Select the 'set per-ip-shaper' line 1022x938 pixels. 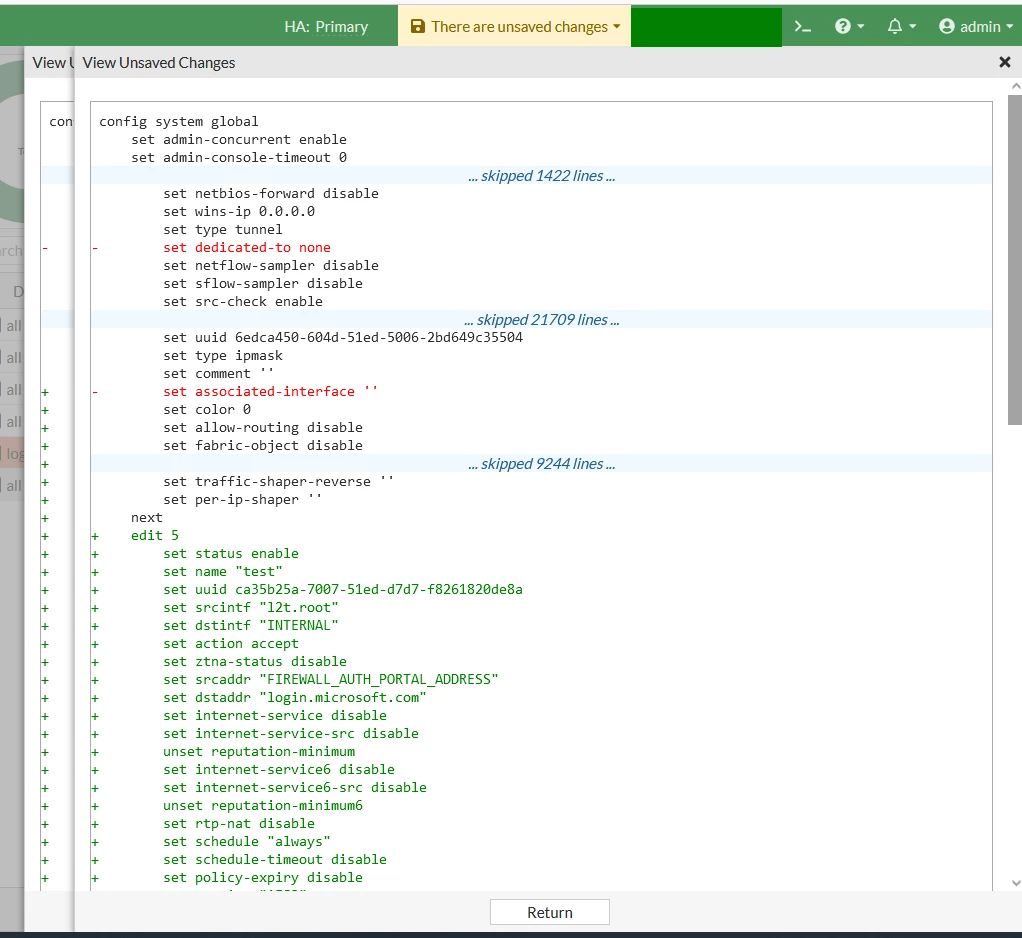pyautogui.click(x=242, y=499)
